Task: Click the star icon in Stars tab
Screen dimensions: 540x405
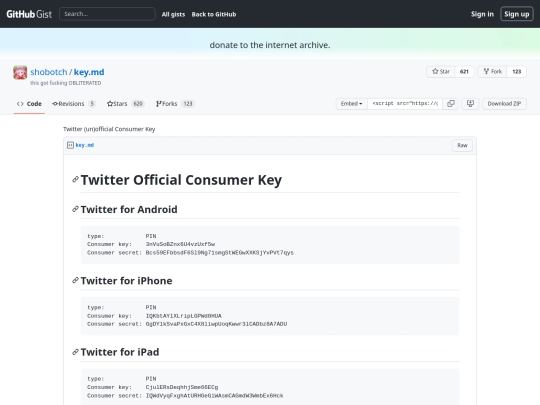Action: click(110, 104)
